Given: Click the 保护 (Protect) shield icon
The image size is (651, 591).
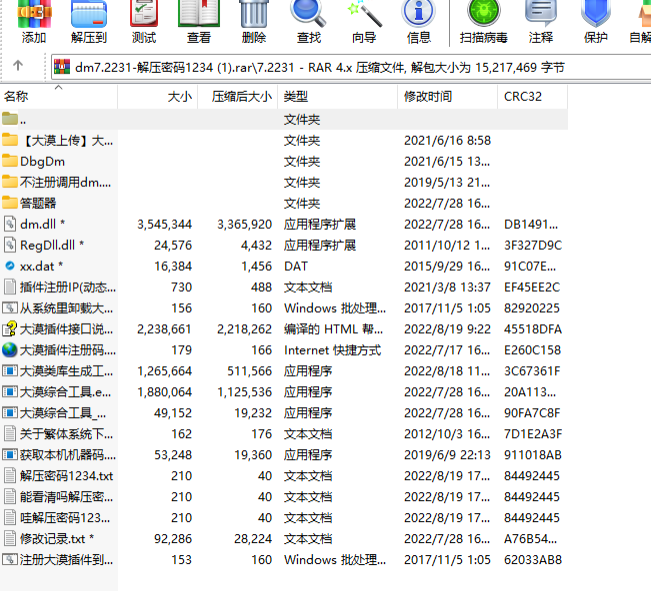Looking at the screenshot, I should (595, 13).
